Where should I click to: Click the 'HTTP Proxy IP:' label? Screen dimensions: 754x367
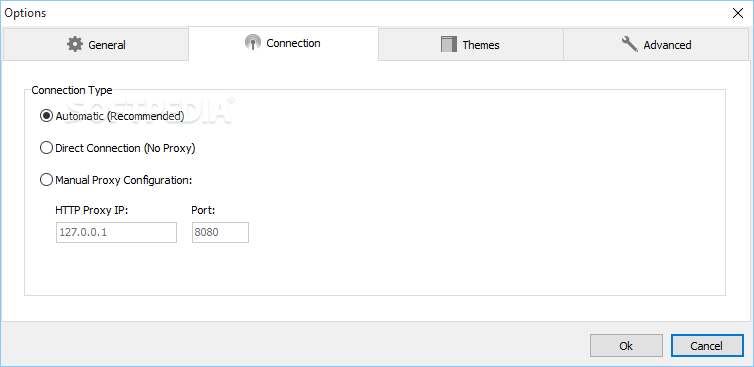(x=91, y=210)
